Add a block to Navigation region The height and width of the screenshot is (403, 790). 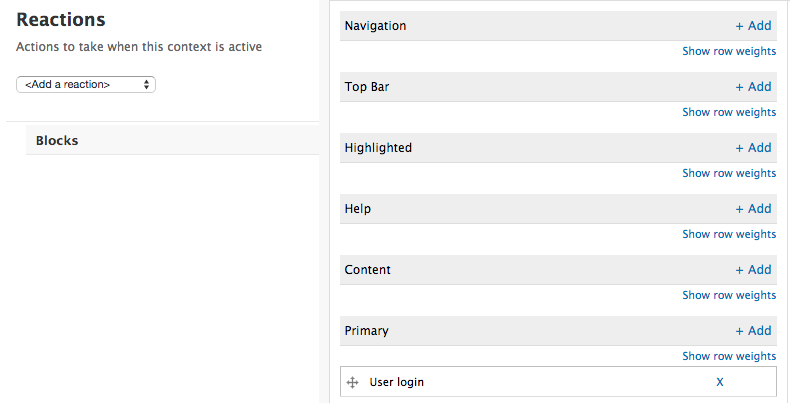[x=753, y=26]
